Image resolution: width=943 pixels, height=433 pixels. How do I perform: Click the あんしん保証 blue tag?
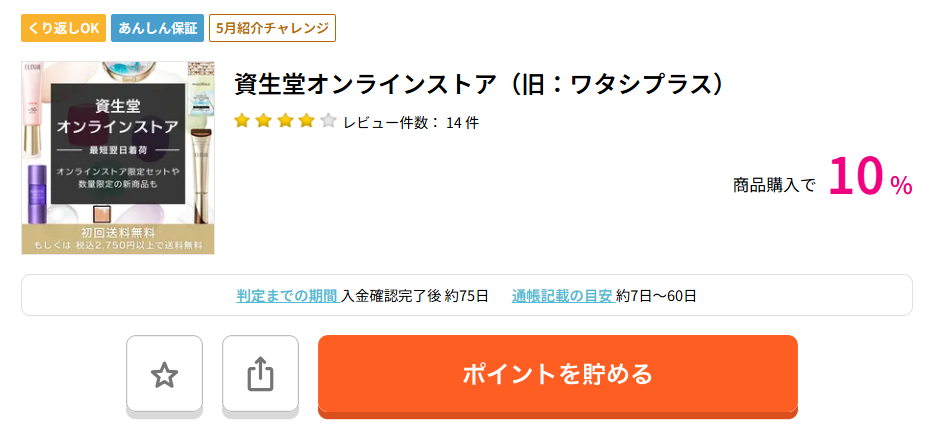coord(158,28)
